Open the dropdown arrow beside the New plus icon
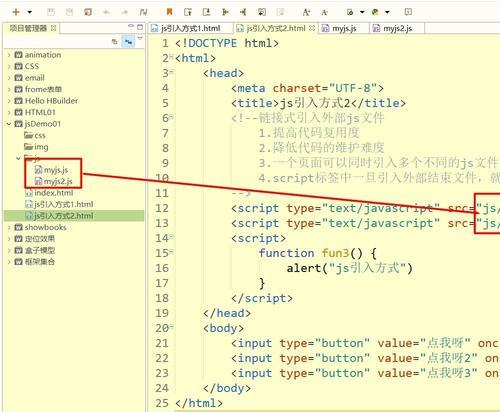Viewport: 500px width, 412px height. (x=30, y=12)
